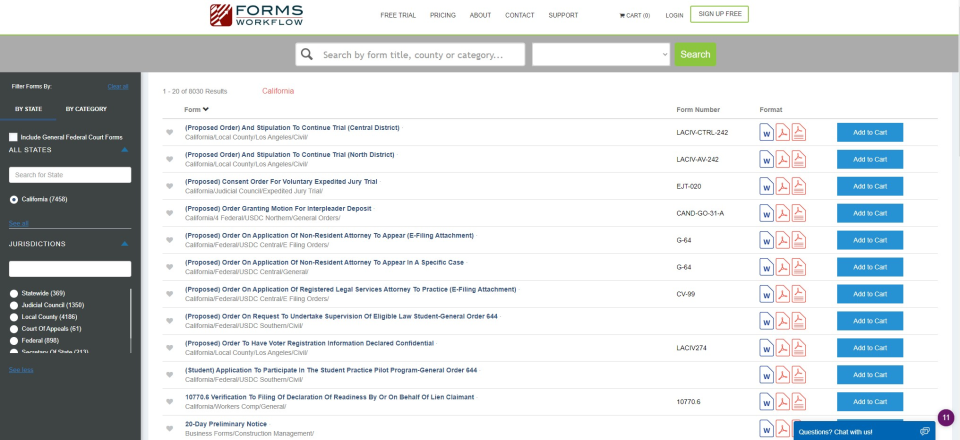
Task: Select Federal (898) jurisdiction
Action: 13,340
